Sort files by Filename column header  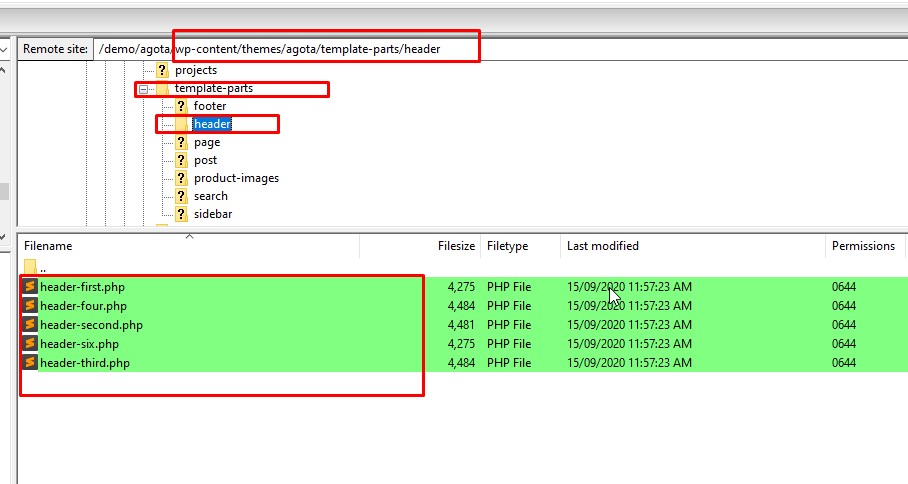[x=48, y=246]
